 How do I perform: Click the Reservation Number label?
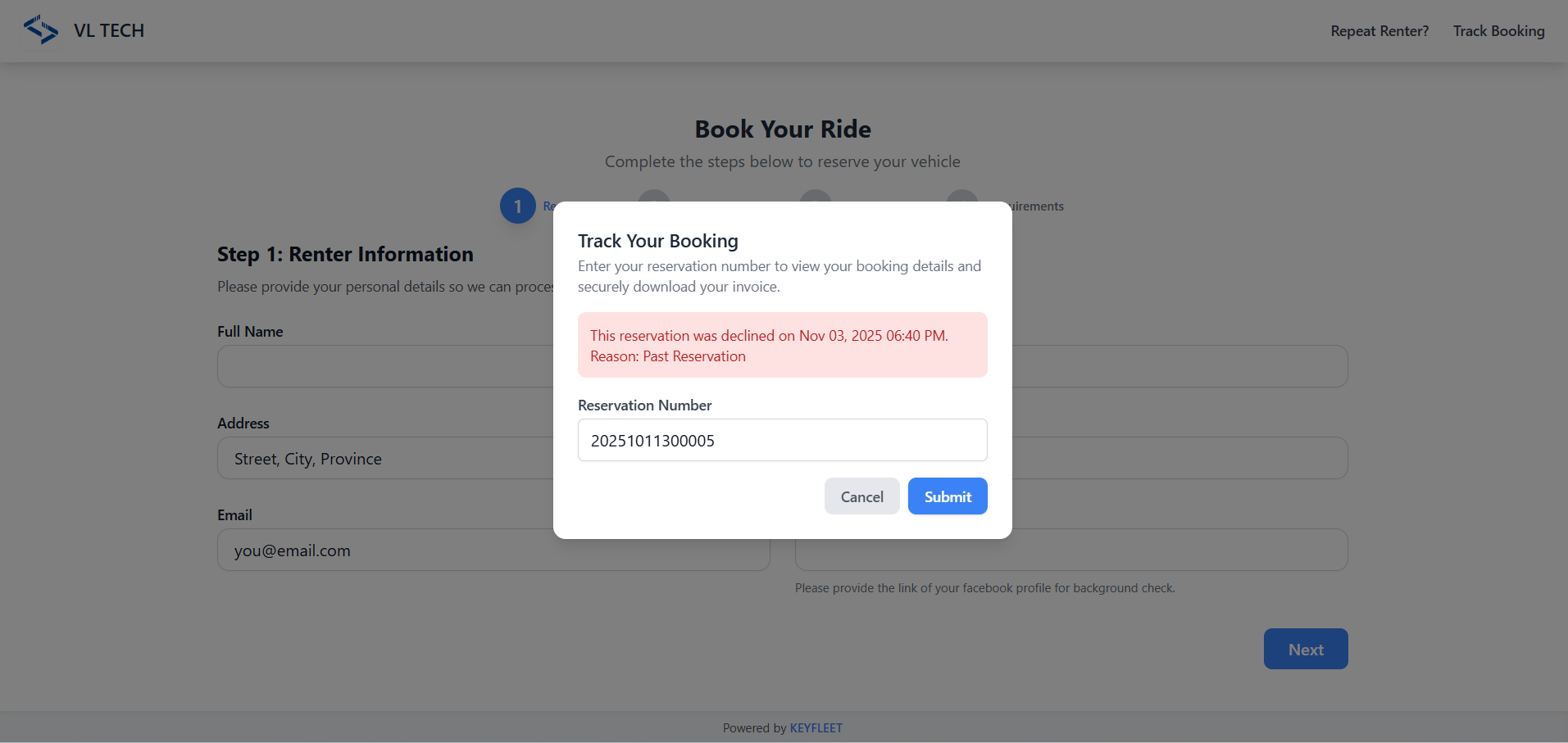(644, 405)
